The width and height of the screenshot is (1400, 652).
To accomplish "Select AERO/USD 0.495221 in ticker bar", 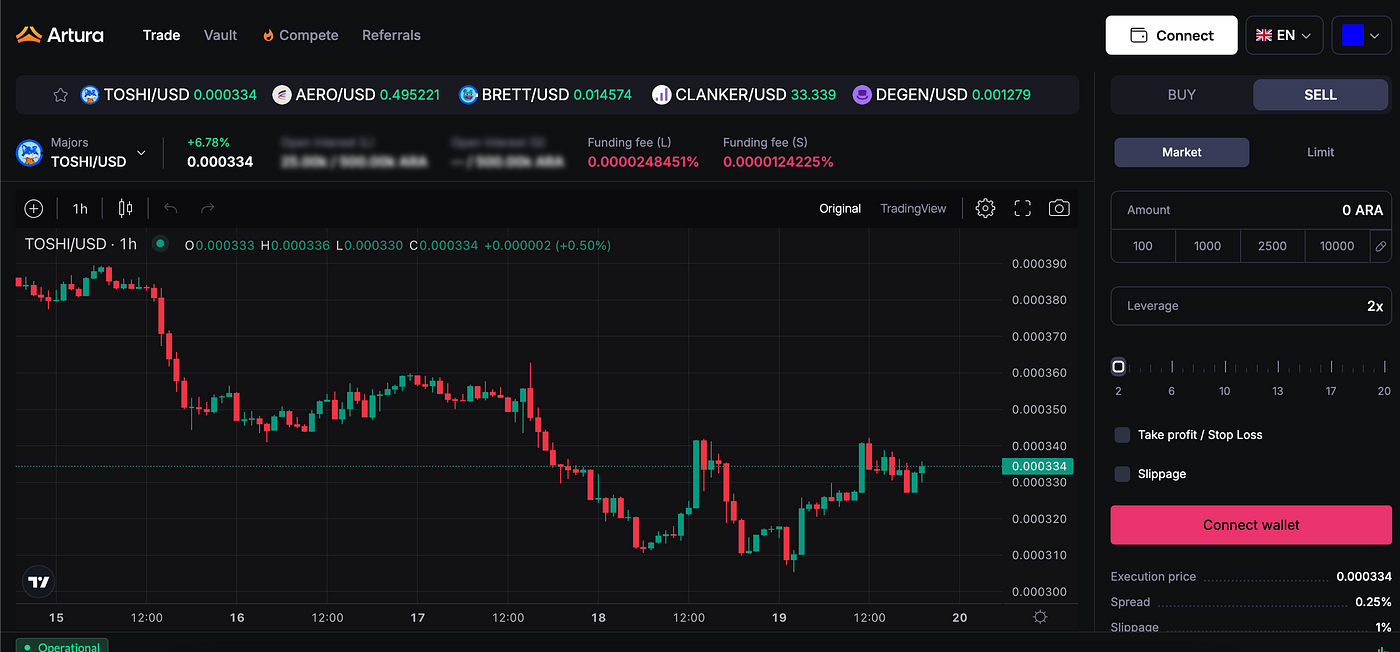I will [x=355, y=95].
